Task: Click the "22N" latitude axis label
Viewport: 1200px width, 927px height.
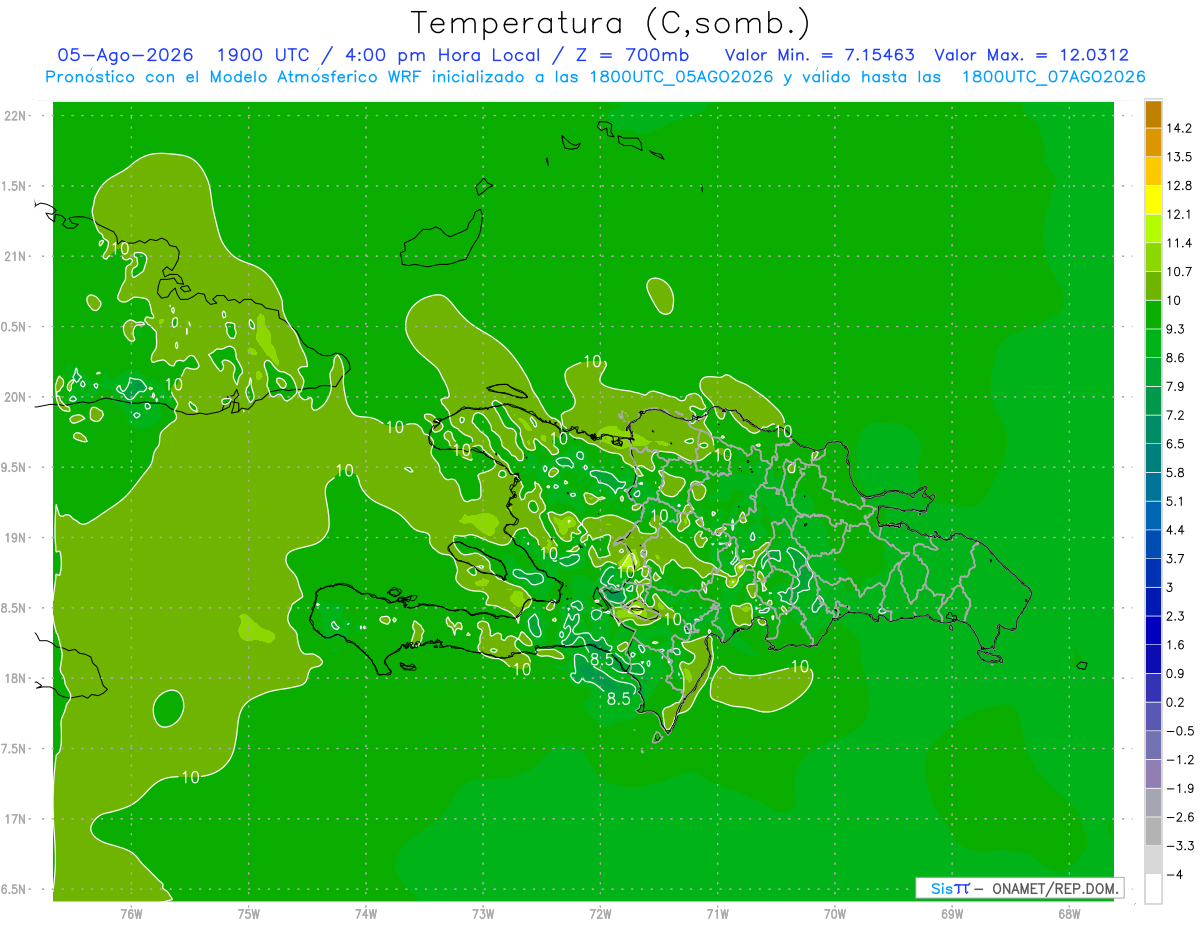Action: tap(16, 116)
